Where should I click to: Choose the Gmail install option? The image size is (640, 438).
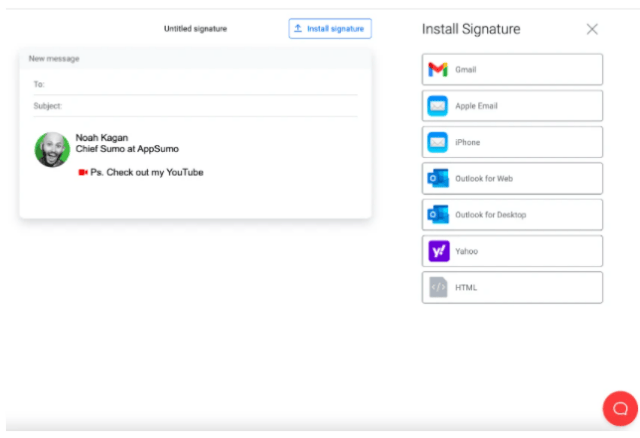point(512,69)
